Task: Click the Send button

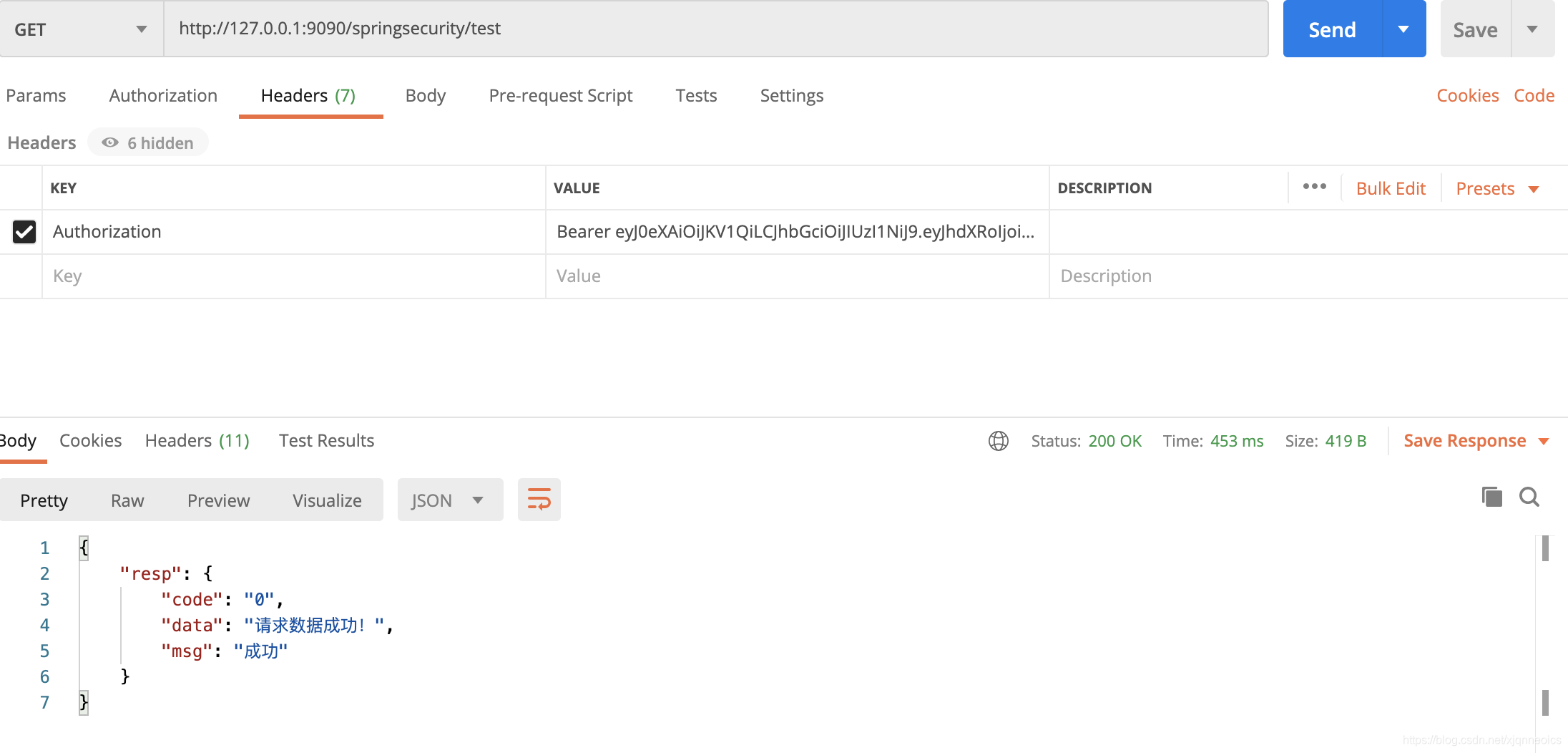Action: tap(1333, 29)
